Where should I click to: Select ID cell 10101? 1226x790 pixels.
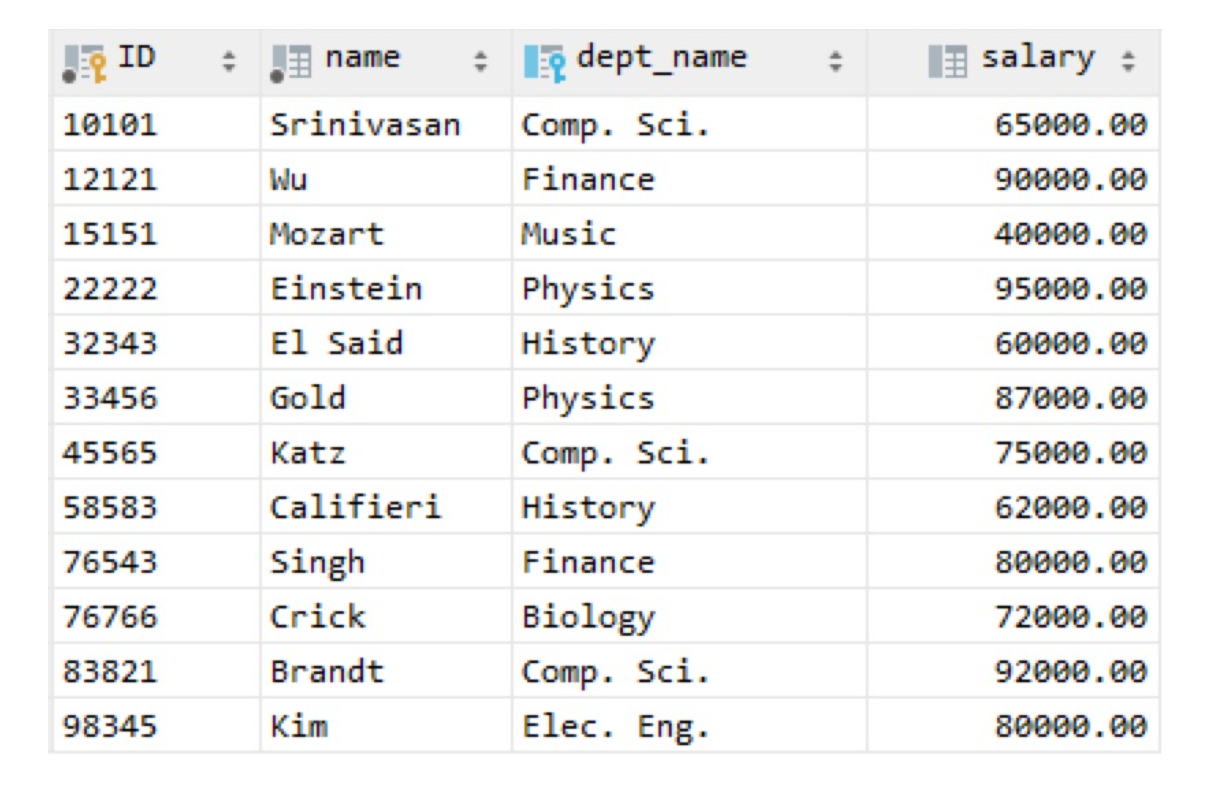point(155,124)
